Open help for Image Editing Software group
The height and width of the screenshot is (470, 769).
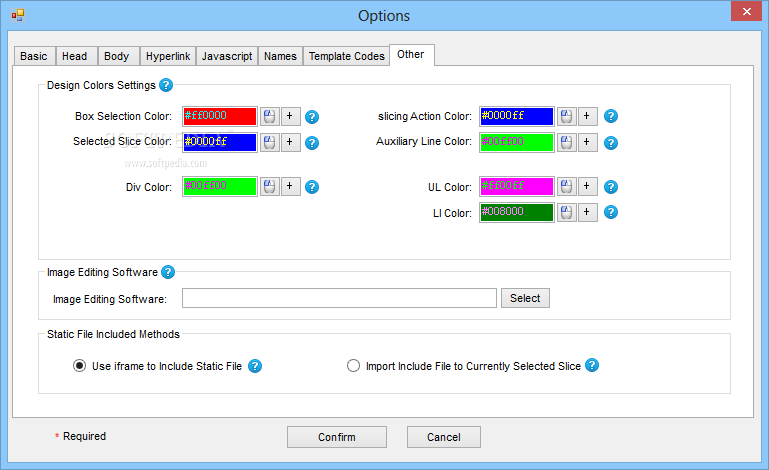[x=168, y=272]
